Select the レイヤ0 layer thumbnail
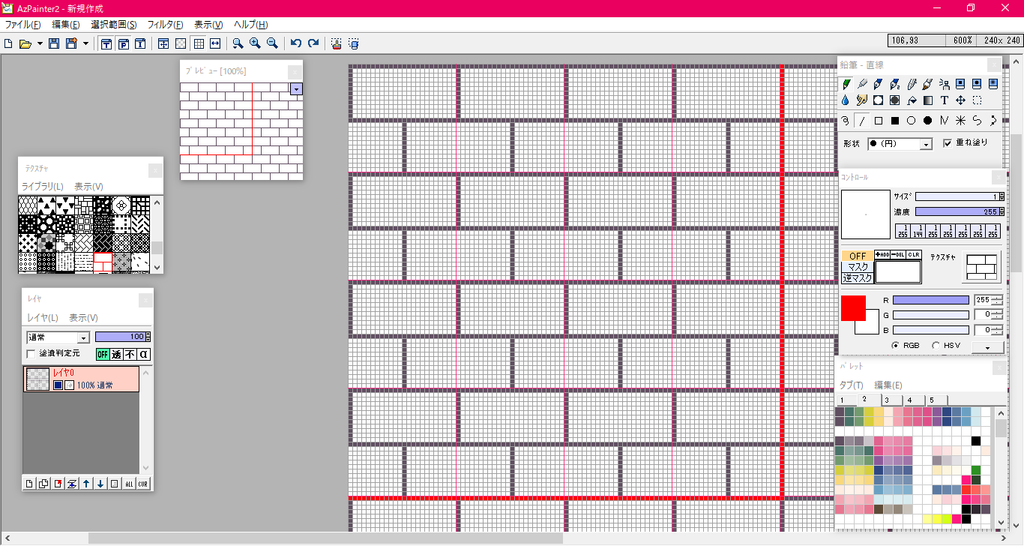Image resolution: width=1024 pixels, height=546 pixels. [37, 379]
